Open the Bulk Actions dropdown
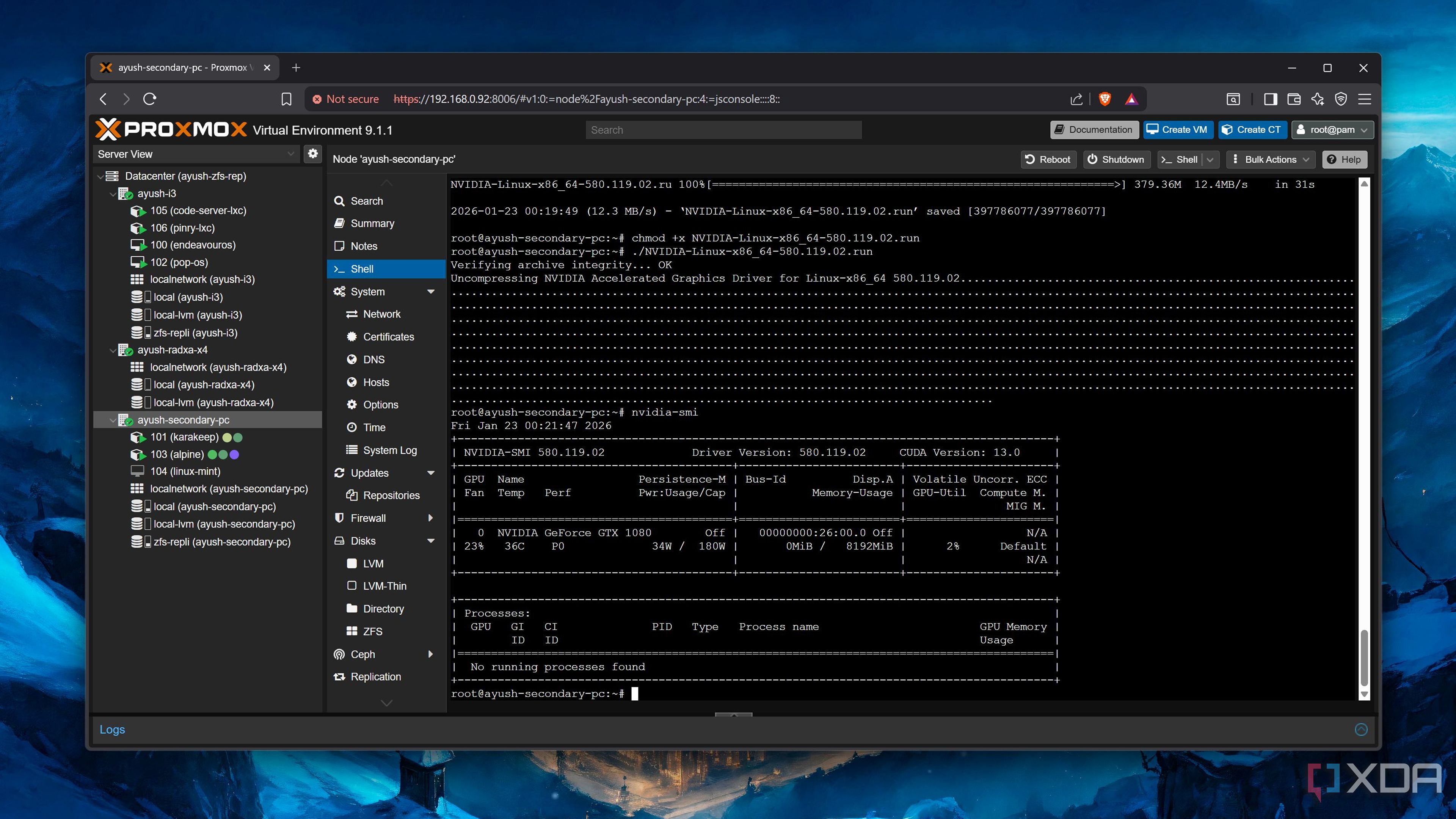The image size is (1456, 819). pyautogui.click(x=1271, y=159)
